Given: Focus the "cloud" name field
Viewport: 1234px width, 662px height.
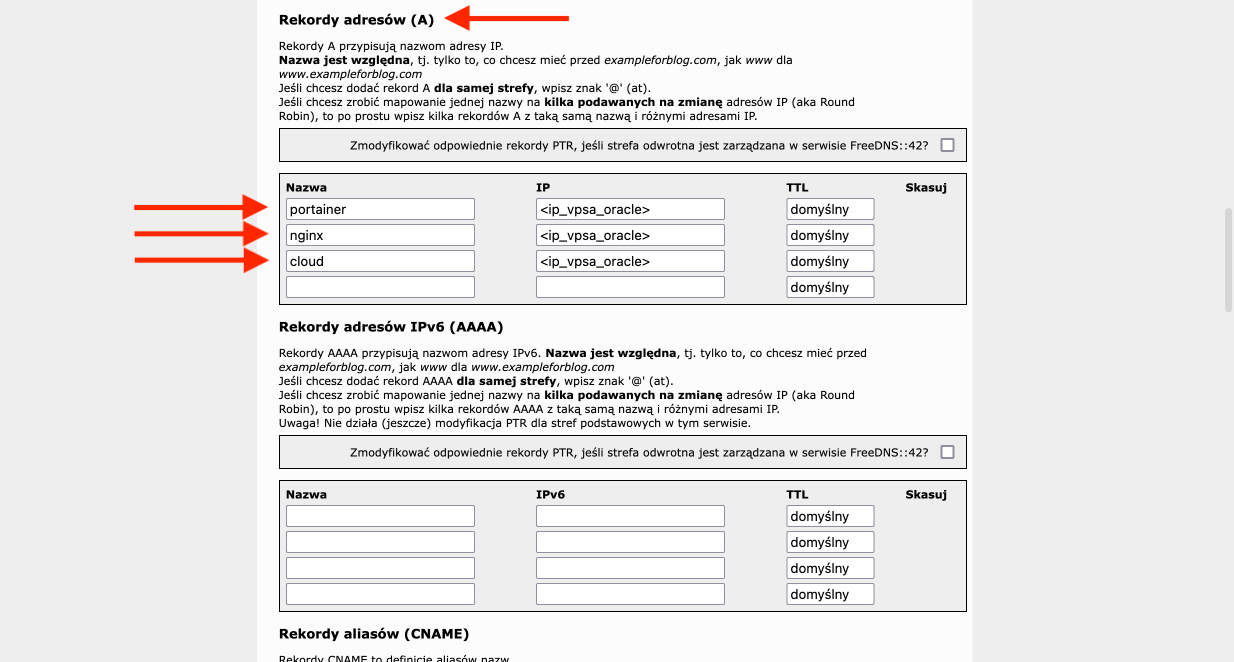Looking at the screenshot, I should click(x=380, y=261).
